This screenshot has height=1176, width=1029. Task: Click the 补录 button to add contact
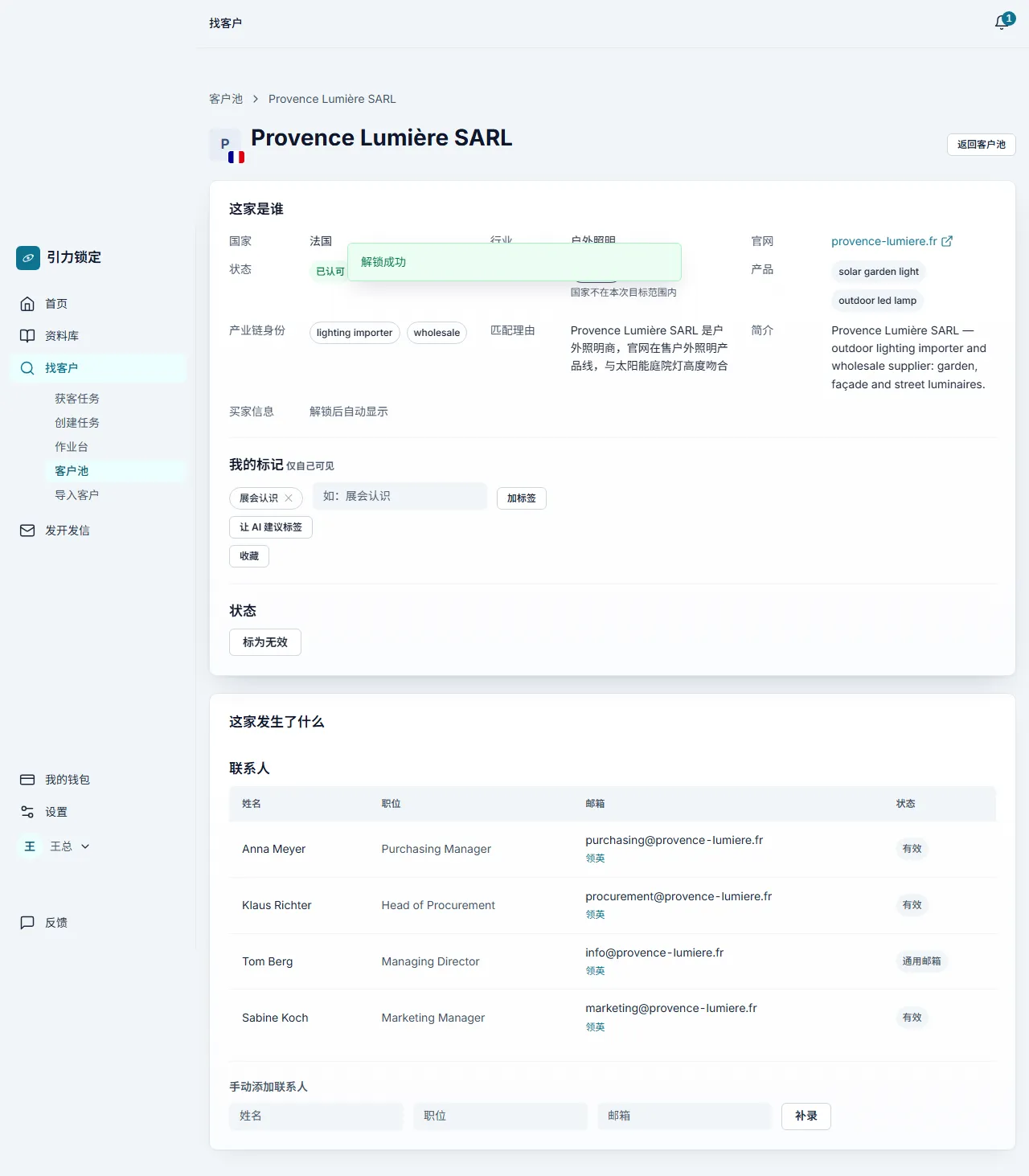tap(806, 1116)
